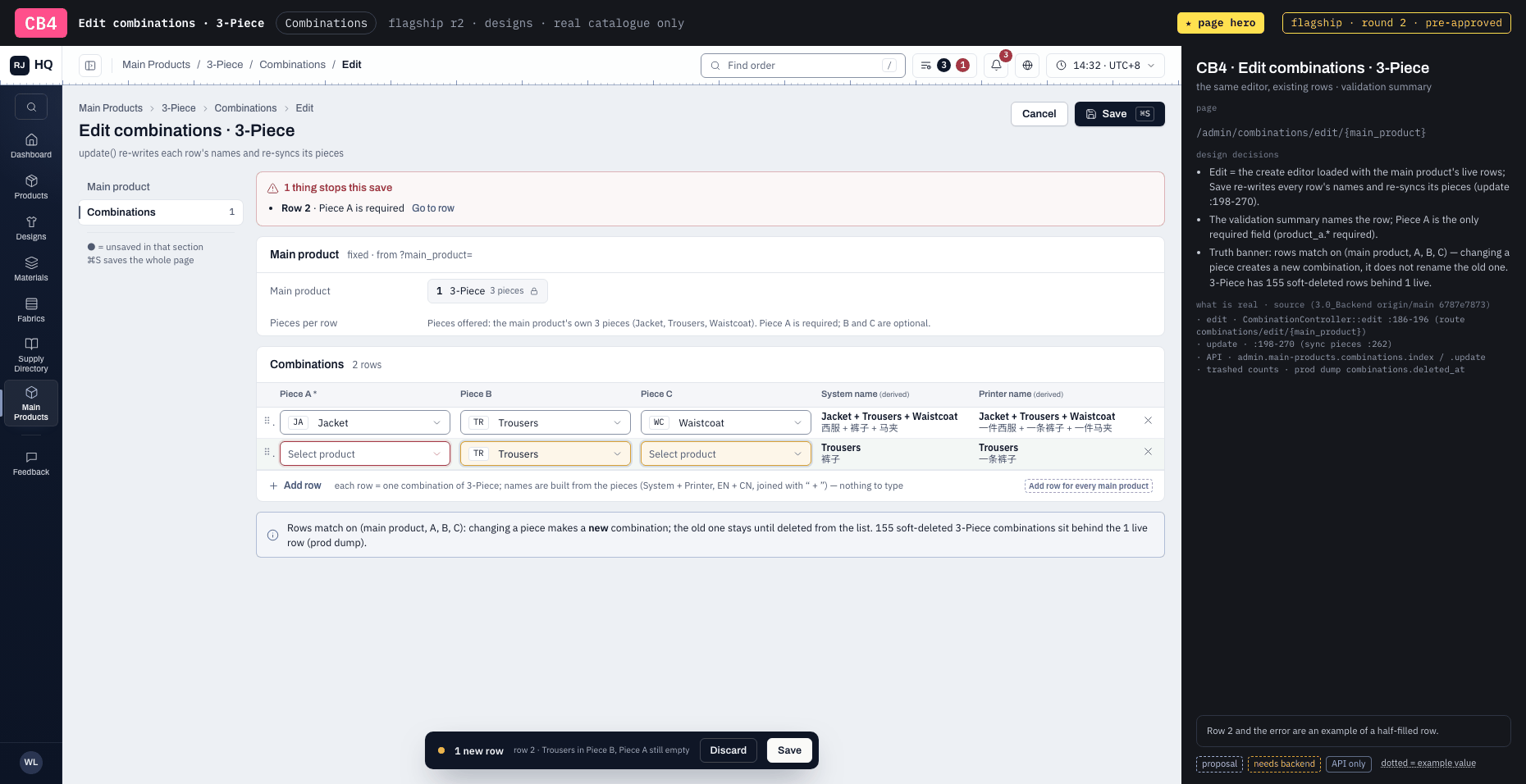The image size is (1526, 784).
Task: Click the Save button with ⌘S shortcut
Action: tap(1119, 114)
